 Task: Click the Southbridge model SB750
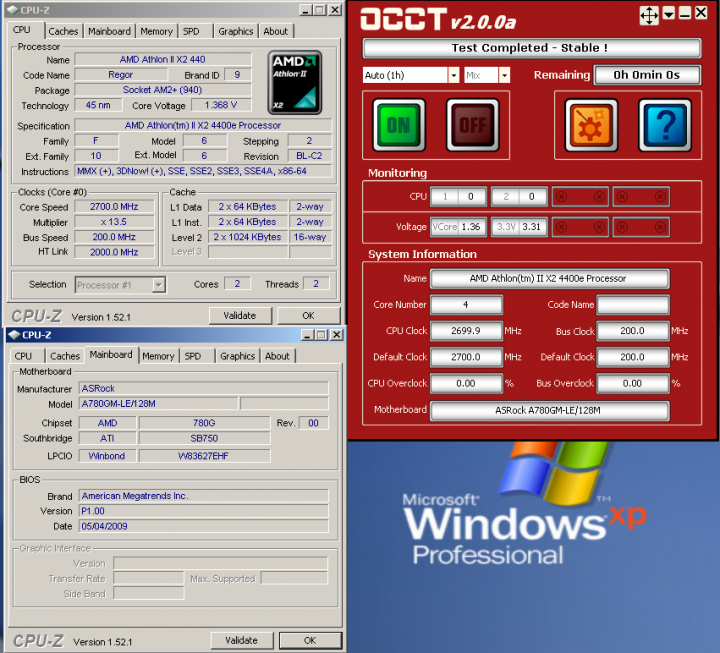click(x=204, y=438)
